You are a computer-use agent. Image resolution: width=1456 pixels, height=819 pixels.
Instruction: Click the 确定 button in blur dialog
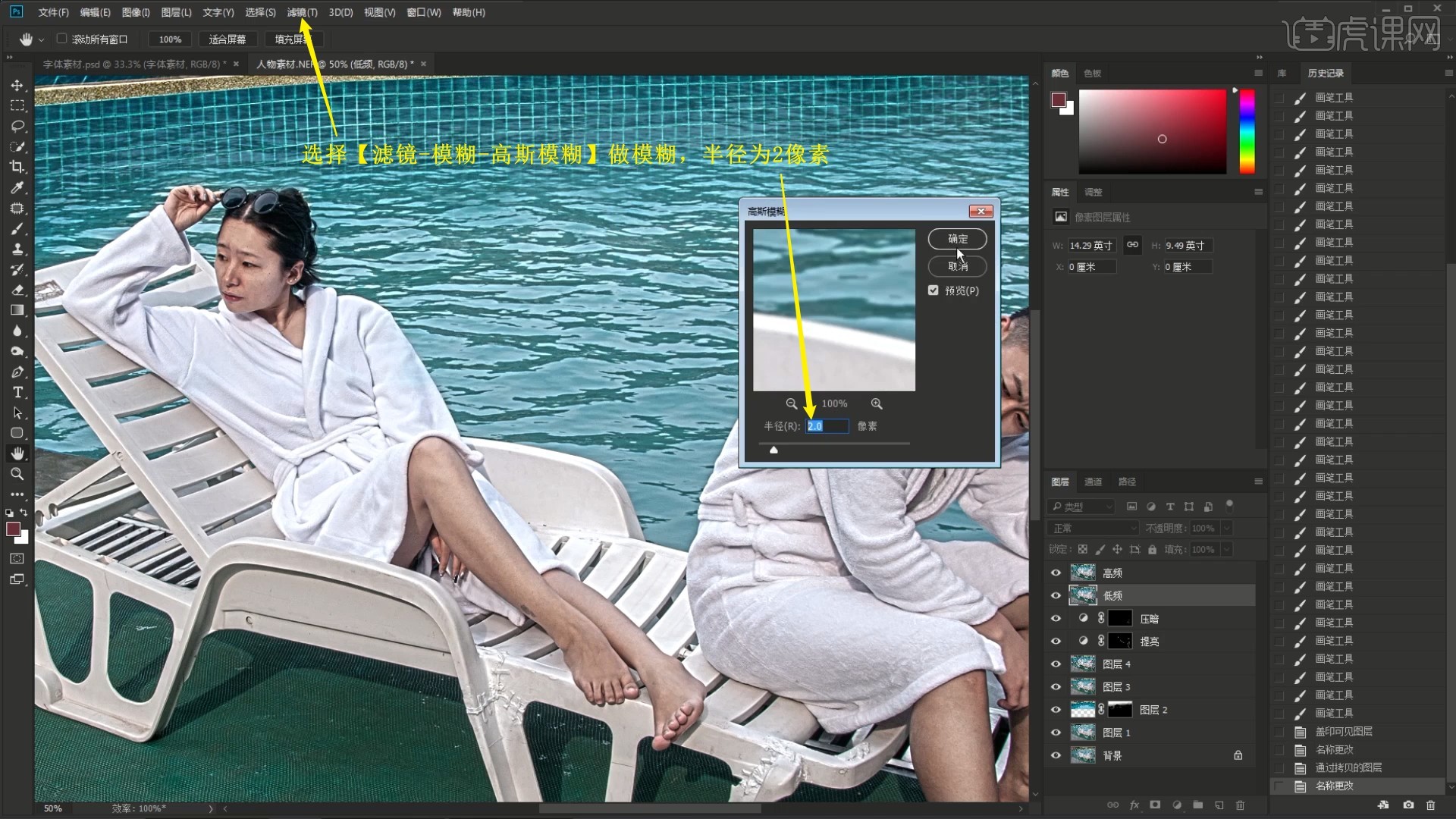(x=957, y=239)
